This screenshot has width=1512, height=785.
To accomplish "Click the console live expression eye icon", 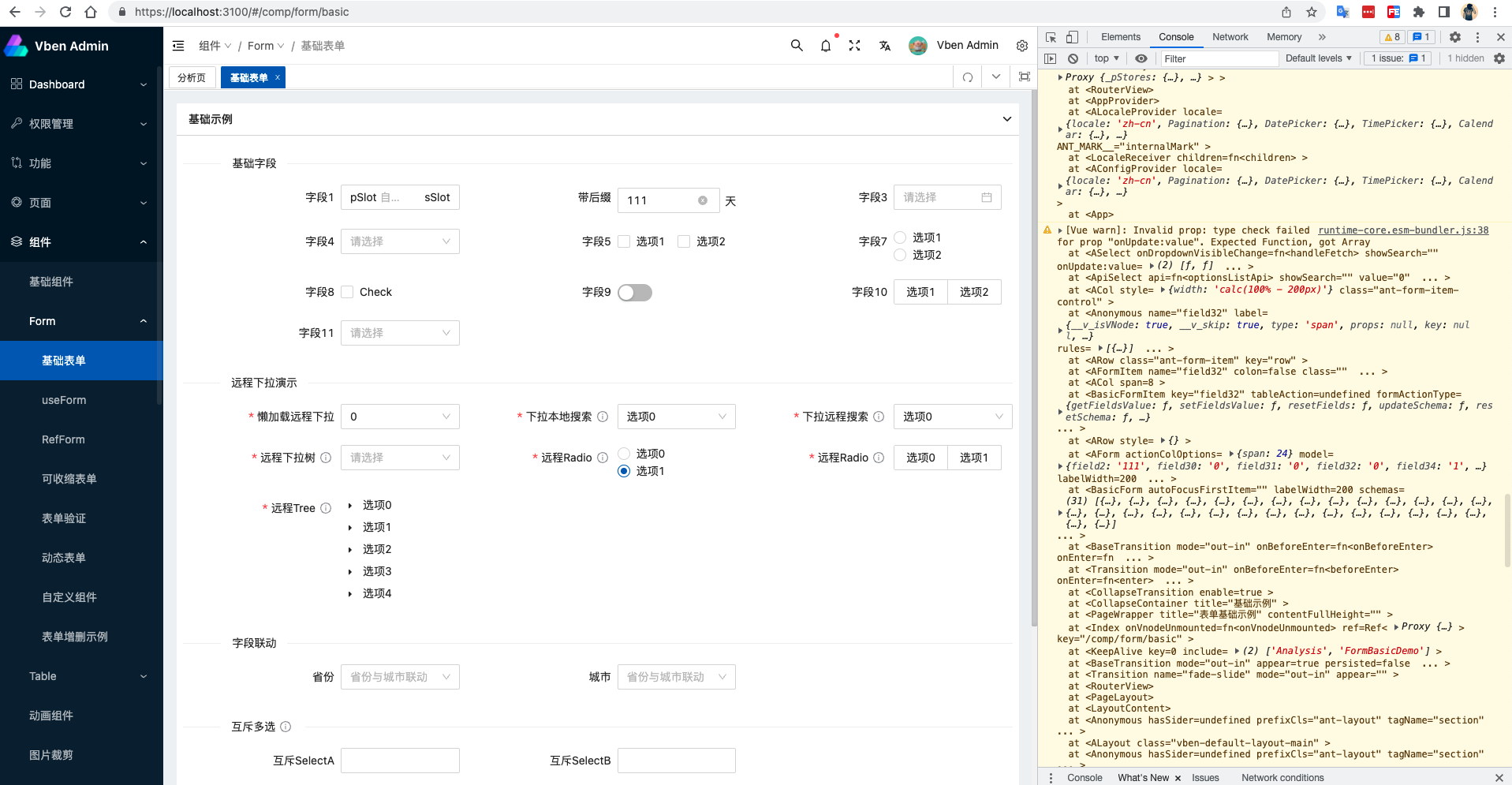I will click(x=1141, y=58).
